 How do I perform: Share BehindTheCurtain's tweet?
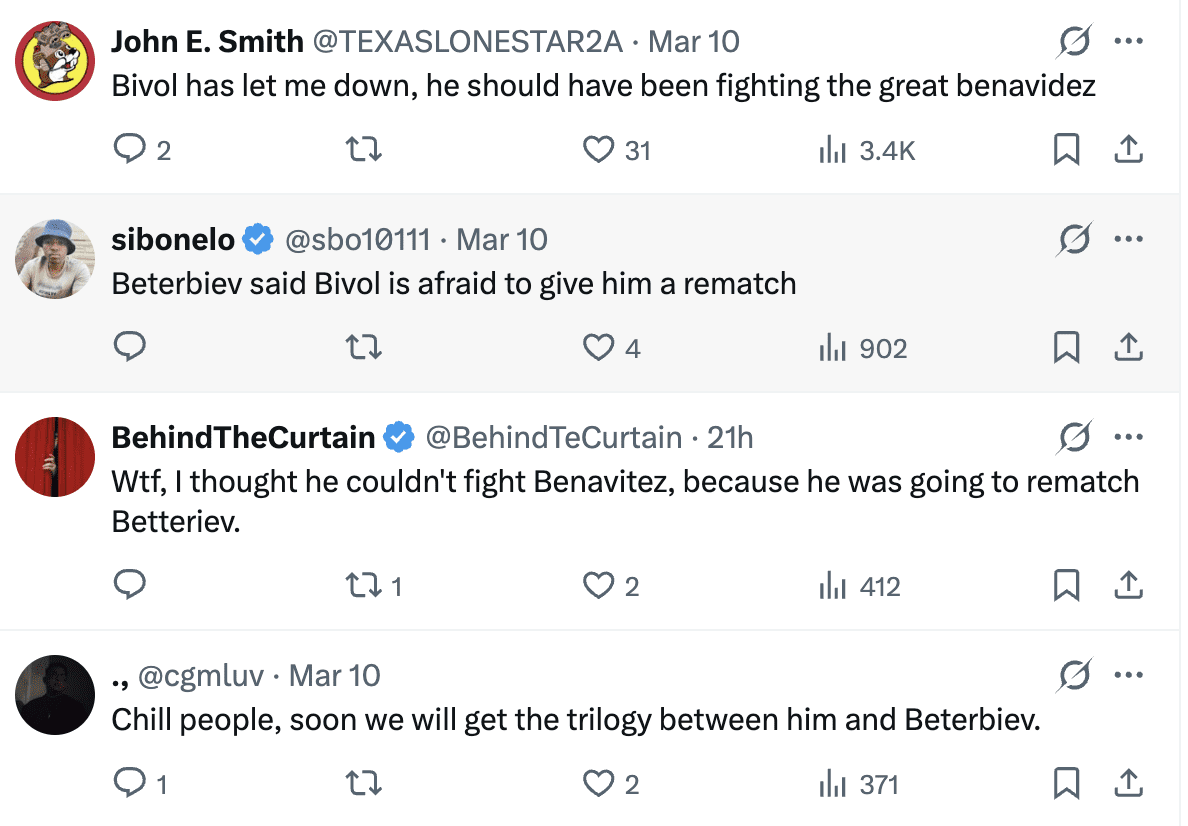pyautogui.click(x=1127, y=586)
